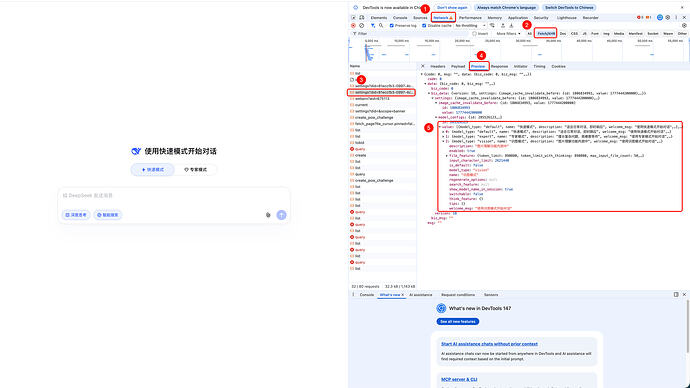Collapse the data JSON node
This screenshot has width=690, height=388.
tap(426, 84)
